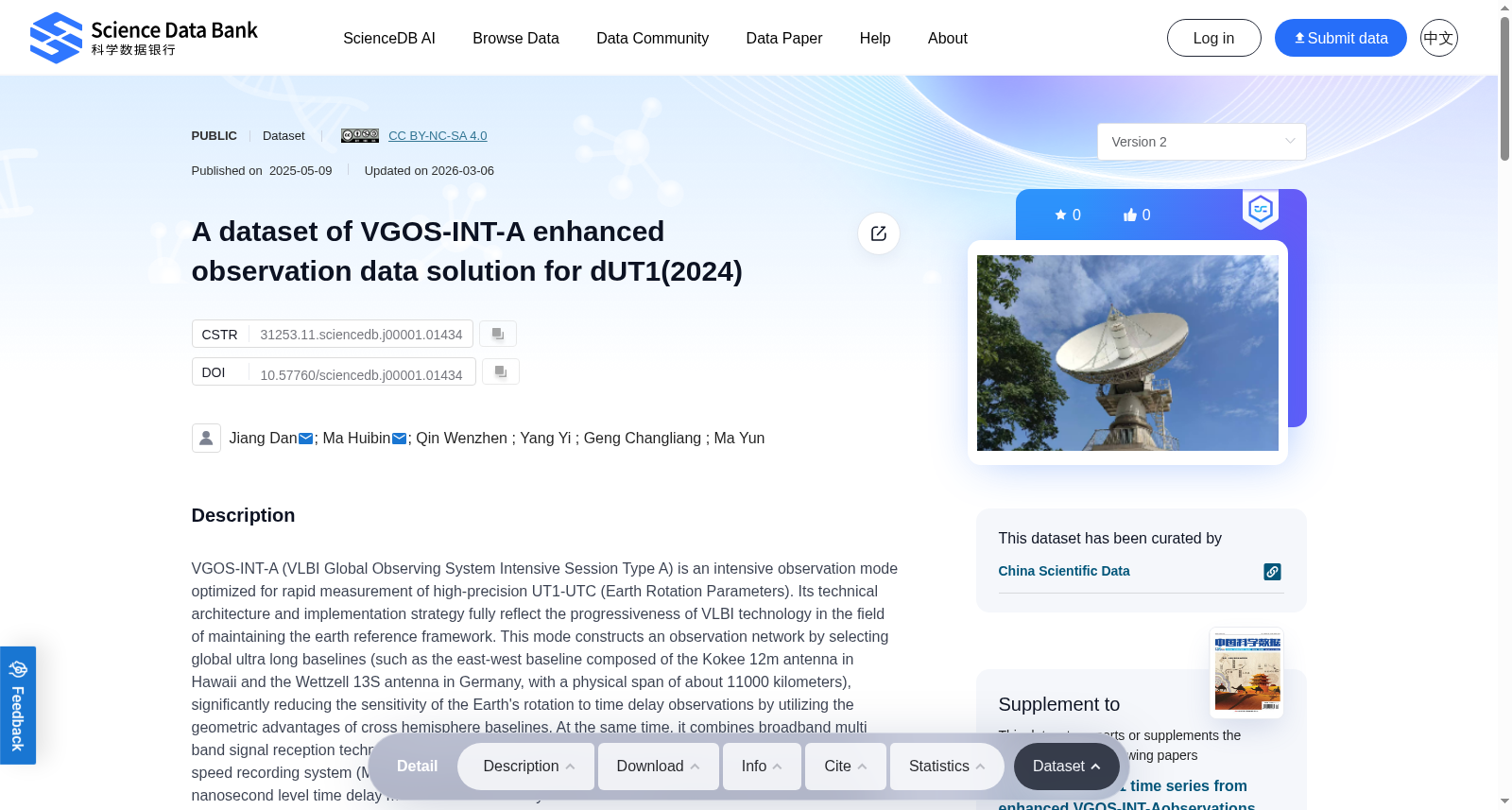Click author name Geng Changliang

click(x=643, y=439)
